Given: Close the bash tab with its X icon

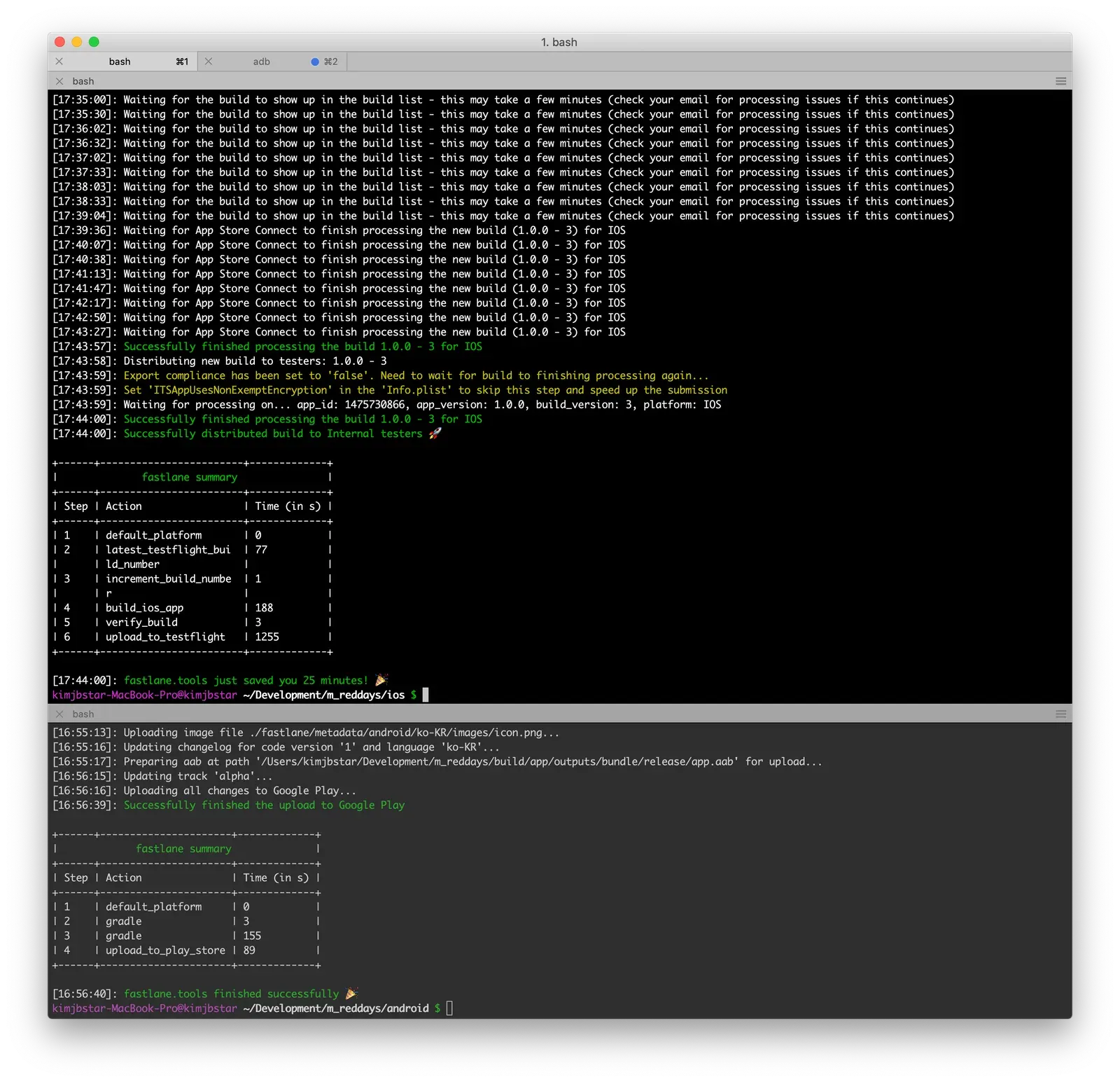Looking at the screenshot, I should (59, 62).
